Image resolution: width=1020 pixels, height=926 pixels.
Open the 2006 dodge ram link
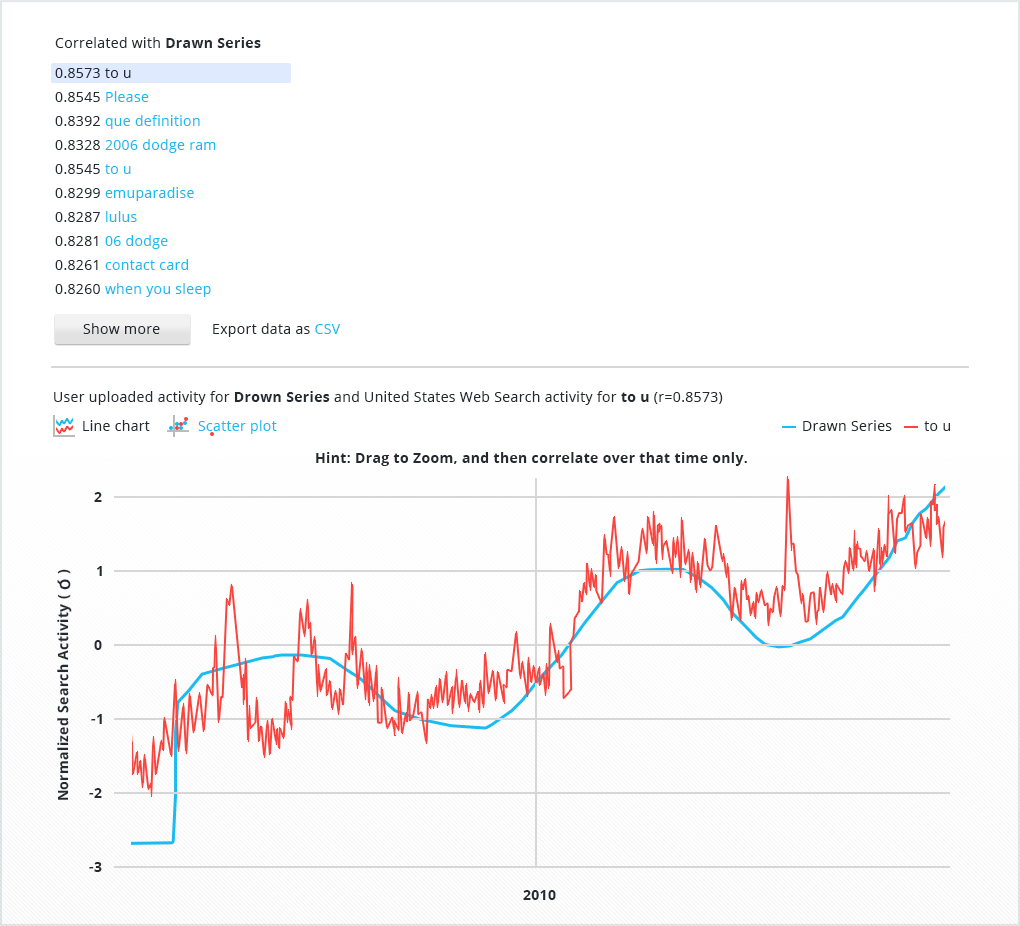point(160,145)
